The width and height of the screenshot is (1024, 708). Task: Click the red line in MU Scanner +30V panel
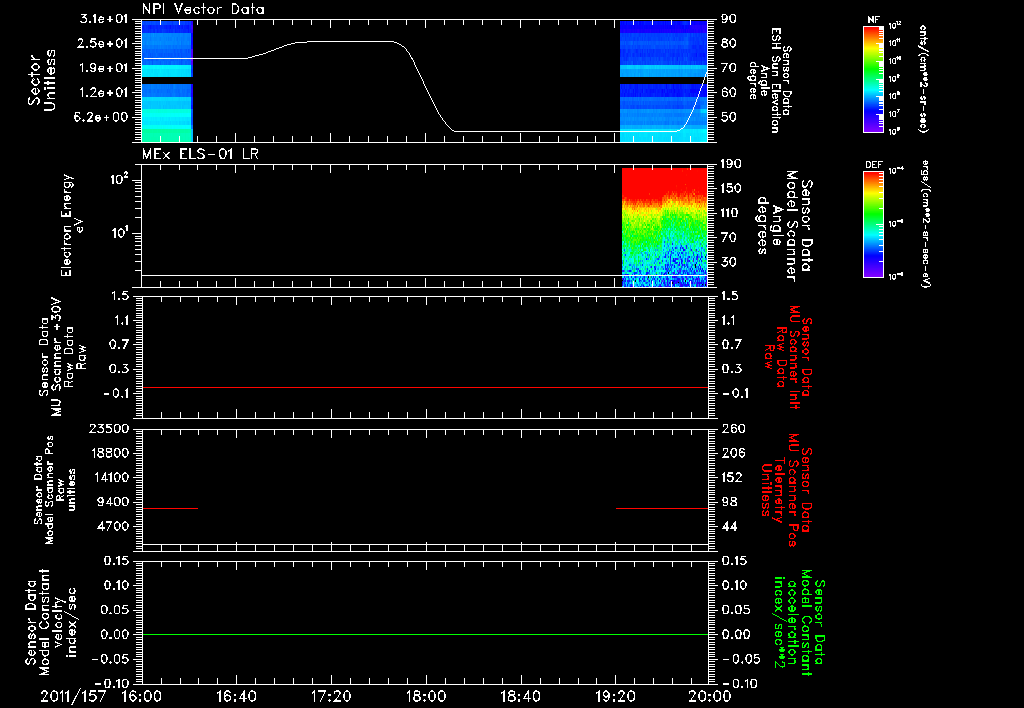click(x=425, y=387)
